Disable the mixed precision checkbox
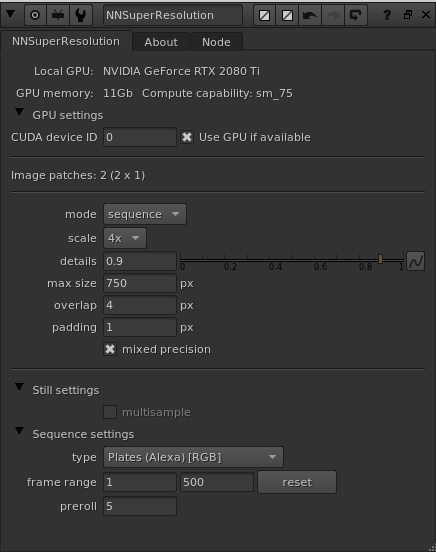Image resolution: width=436 pixels, height=552 pixels. tap(110, 349)
